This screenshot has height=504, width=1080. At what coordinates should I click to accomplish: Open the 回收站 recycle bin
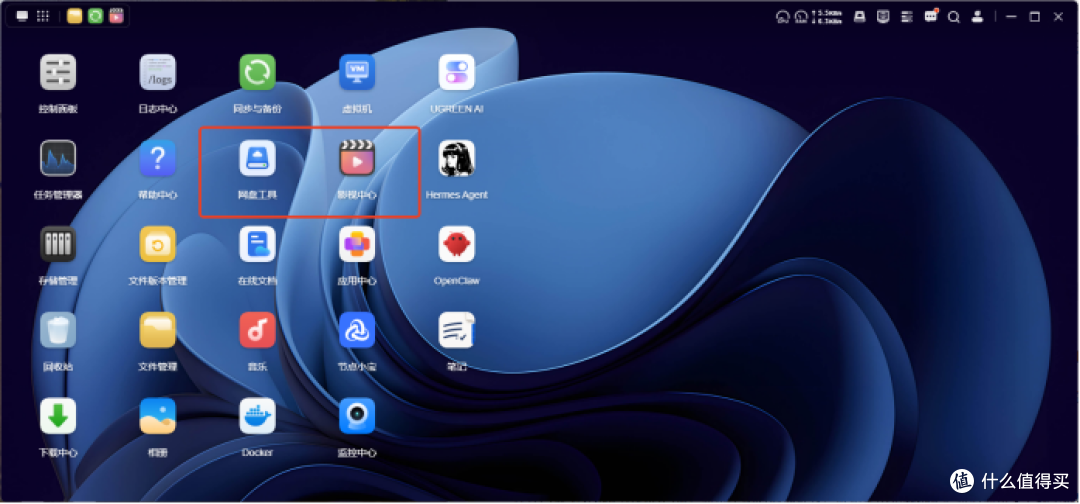58,330
